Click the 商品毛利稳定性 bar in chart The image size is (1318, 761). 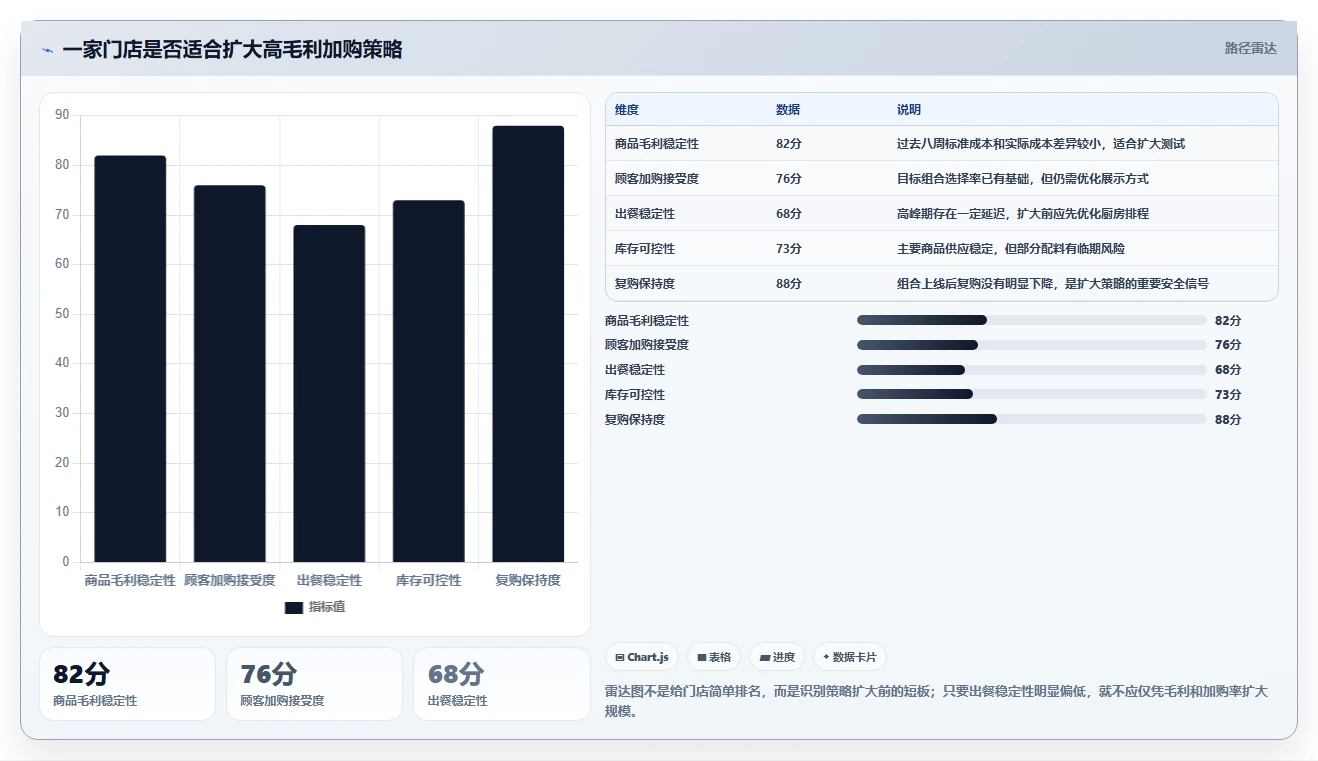[x=130, y=359]
